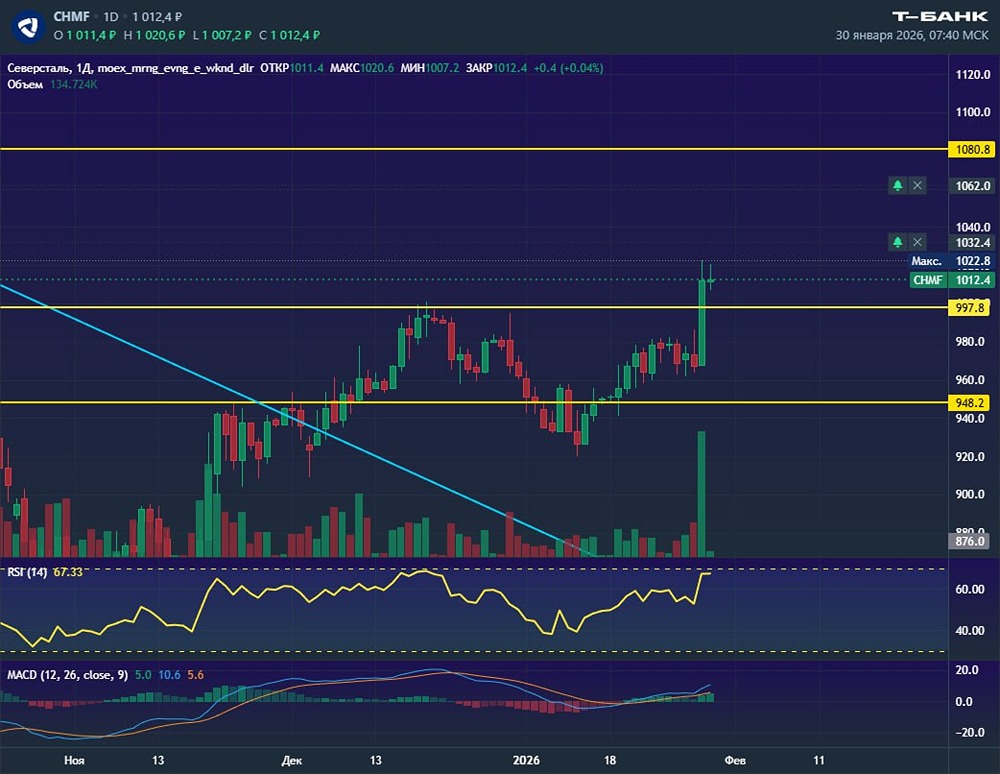
Task: Click the T-БАНК logo in the header
Action: point(939,16)
